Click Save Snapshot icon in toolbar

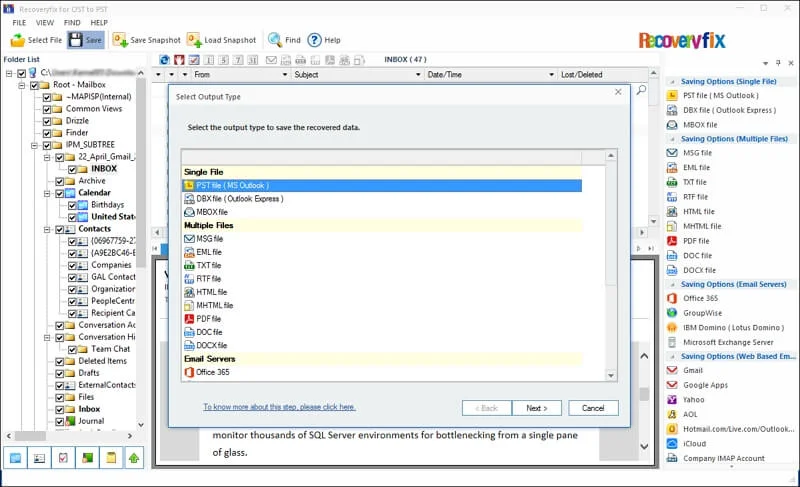tap(120, 40)
